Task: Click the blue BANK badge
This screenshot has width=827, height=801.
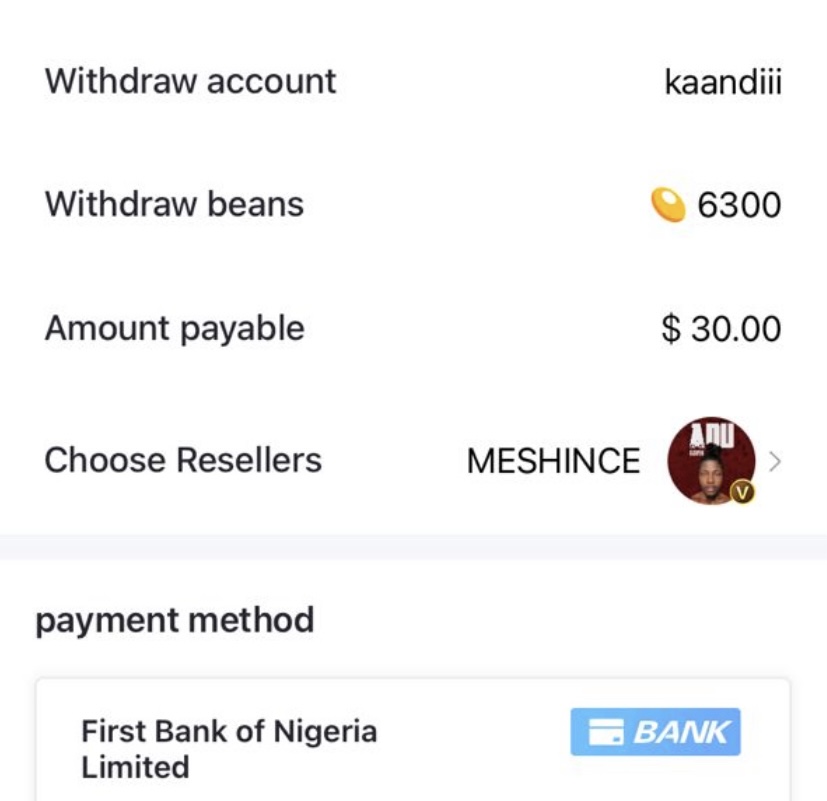Action: pos(656,732)
